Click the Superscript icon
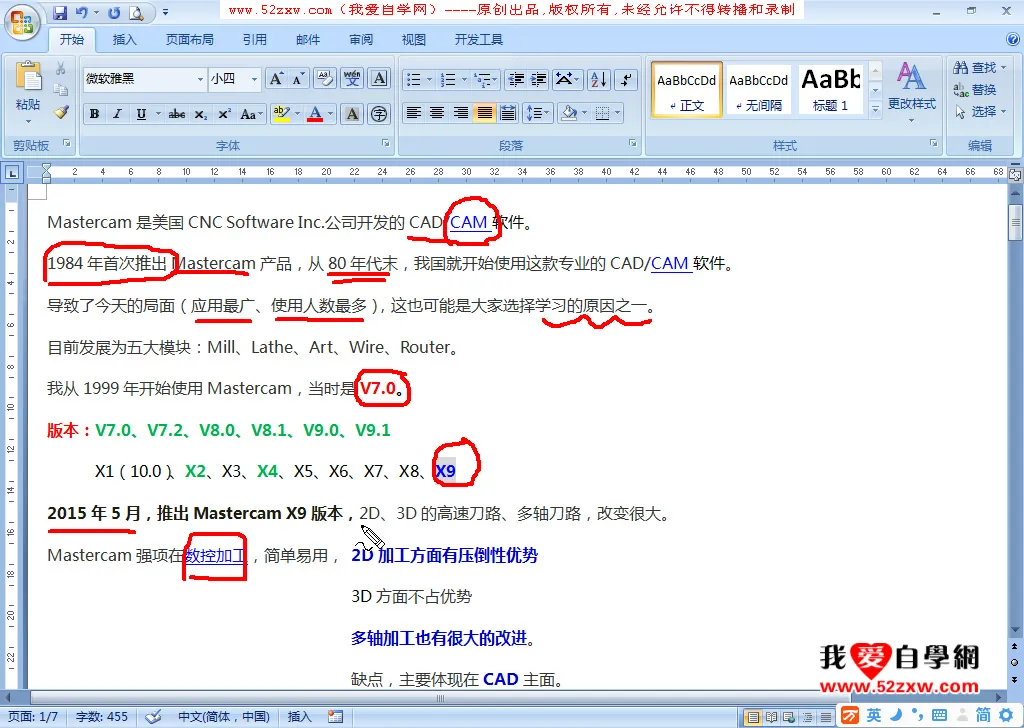1024x728 pixels. (224, 114)
